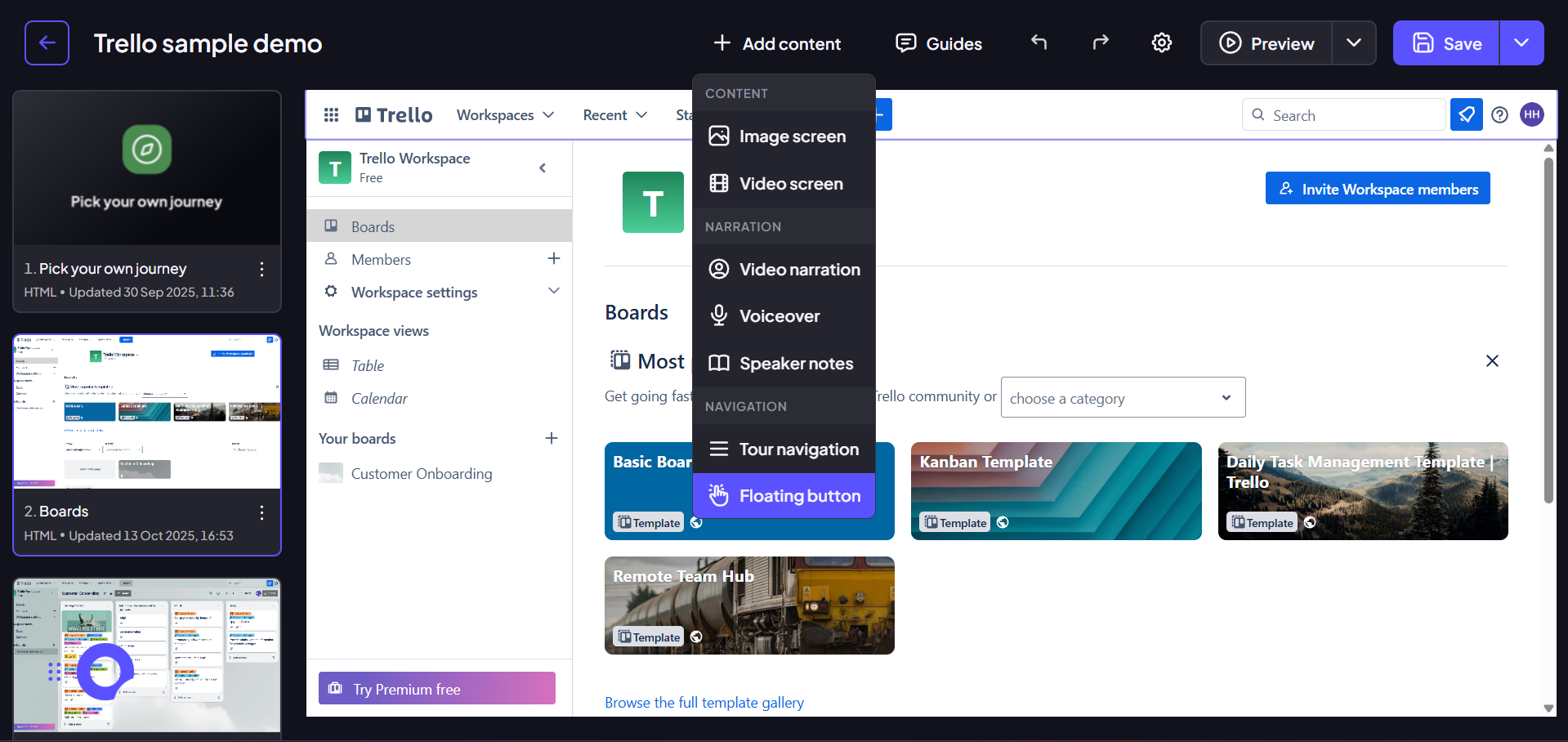Open the Workspaces dropdown
Screen dimensions: 1568x742
click(x=505, y=114)
